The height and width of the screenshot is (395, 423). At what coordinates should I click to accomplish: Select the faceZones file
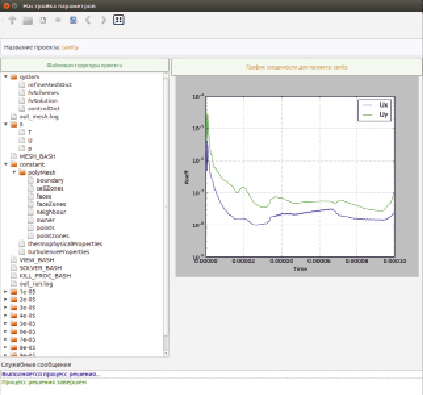[51, 204]
